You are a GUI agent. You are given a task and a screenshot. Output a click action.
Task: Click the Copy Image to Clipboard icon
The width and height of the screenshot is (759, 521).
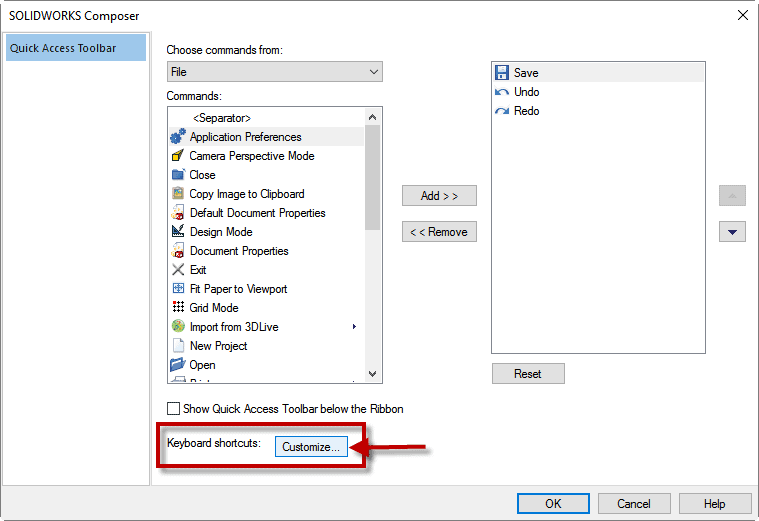tap(178, 193)
